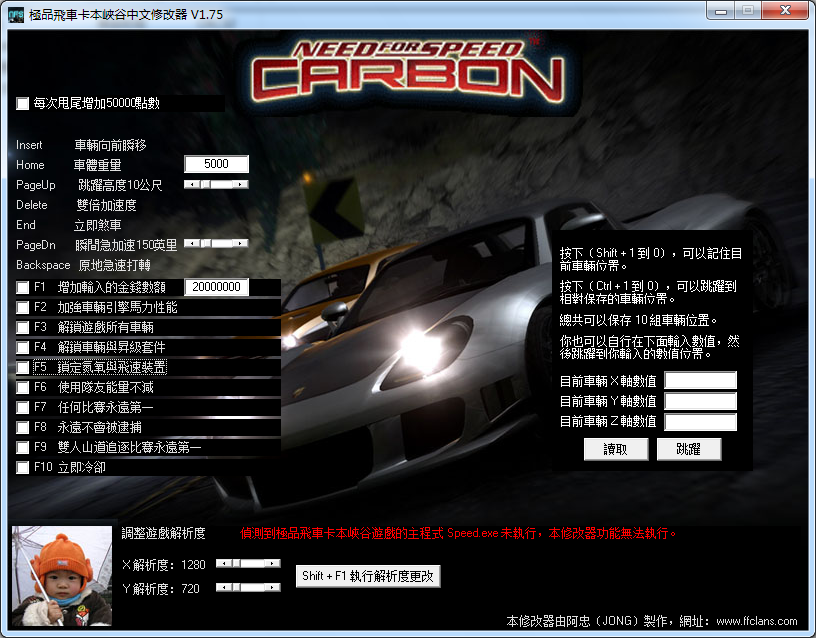The image size is (816, 638).
Task: Enable F7 任何比賽永遠第一 checkbox
Action: (22, 407)
